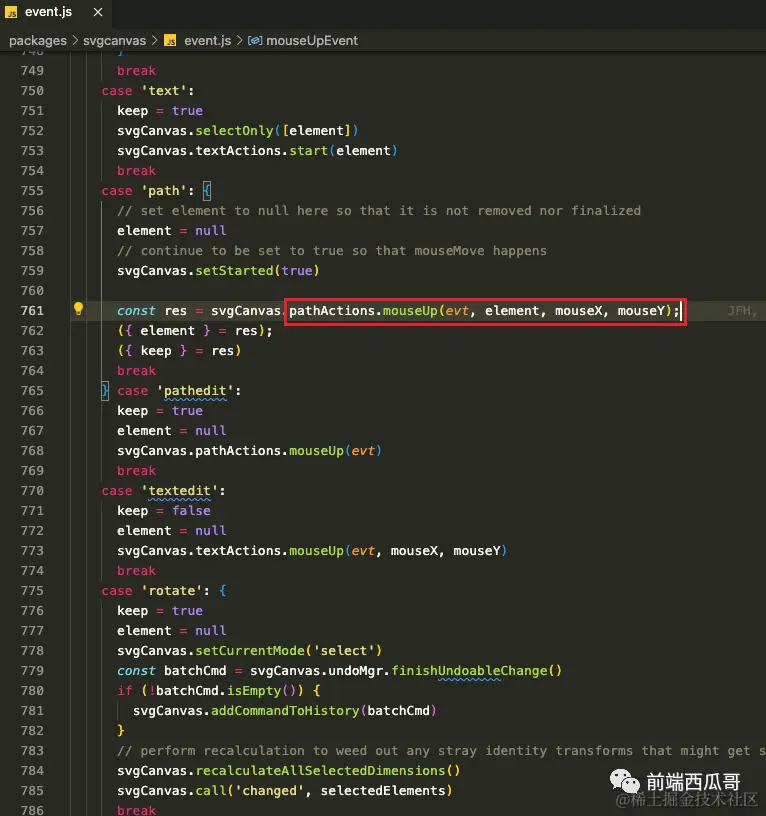Select the event.js tab
This screenshot has width=766, height=816.
[x=48, y=11]
